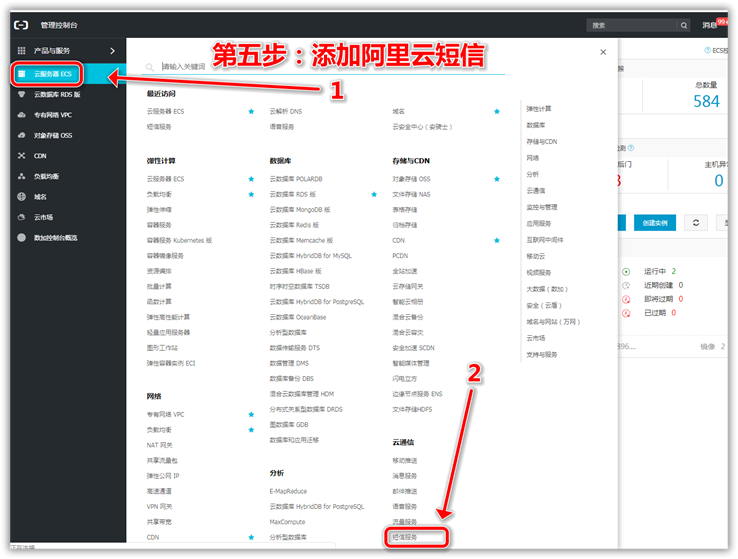Open MaxCompute under 分析
Screen dimensions: 738x559
click(x=287, y=522)
